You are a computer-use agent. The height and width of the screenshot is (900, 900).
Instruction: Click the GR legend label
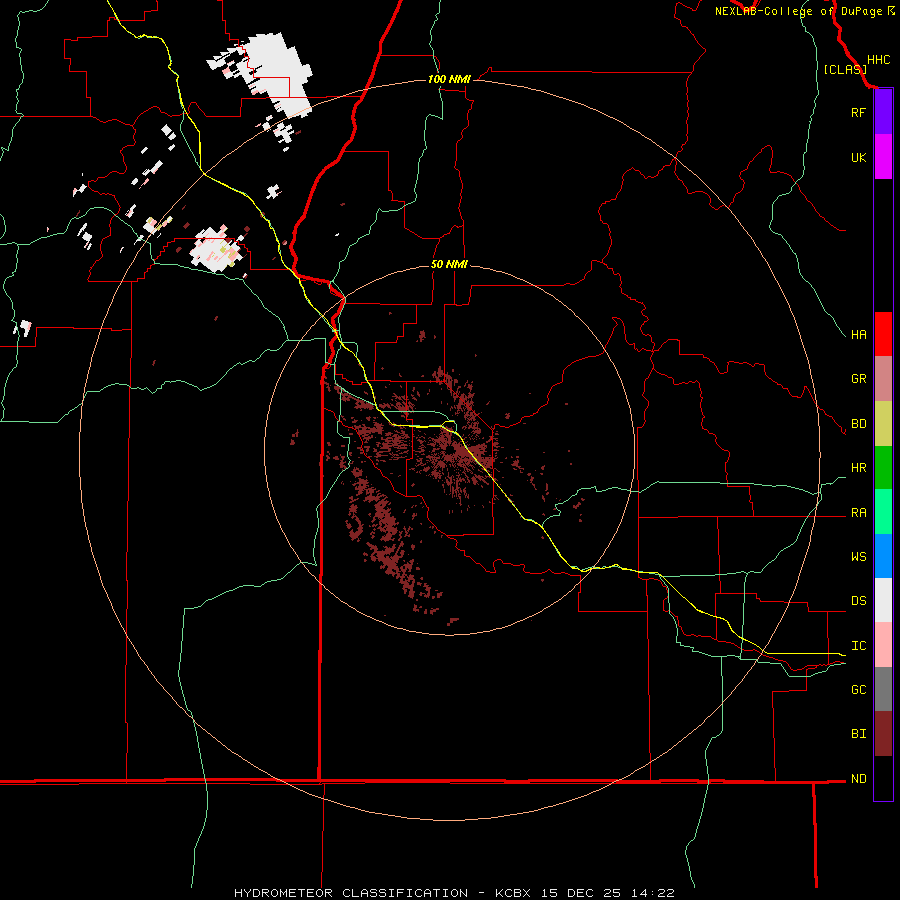coord(858,379)
